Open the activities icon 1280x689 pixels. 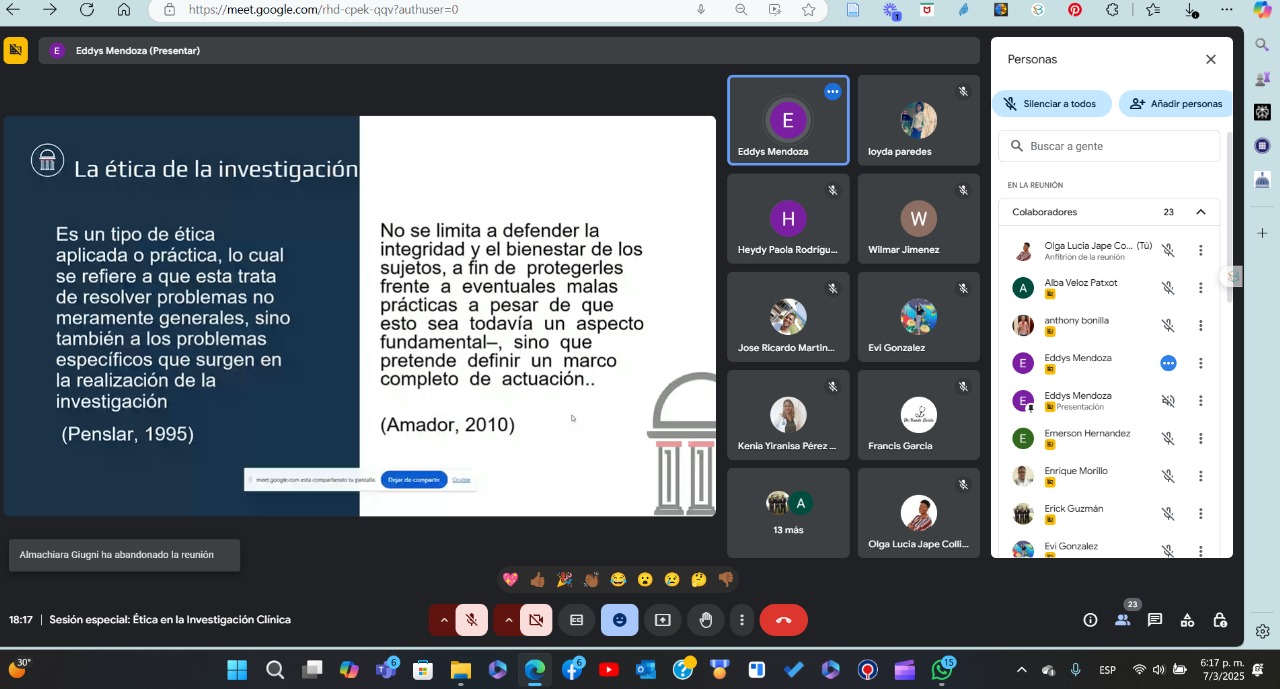(x=1187, y=620)
